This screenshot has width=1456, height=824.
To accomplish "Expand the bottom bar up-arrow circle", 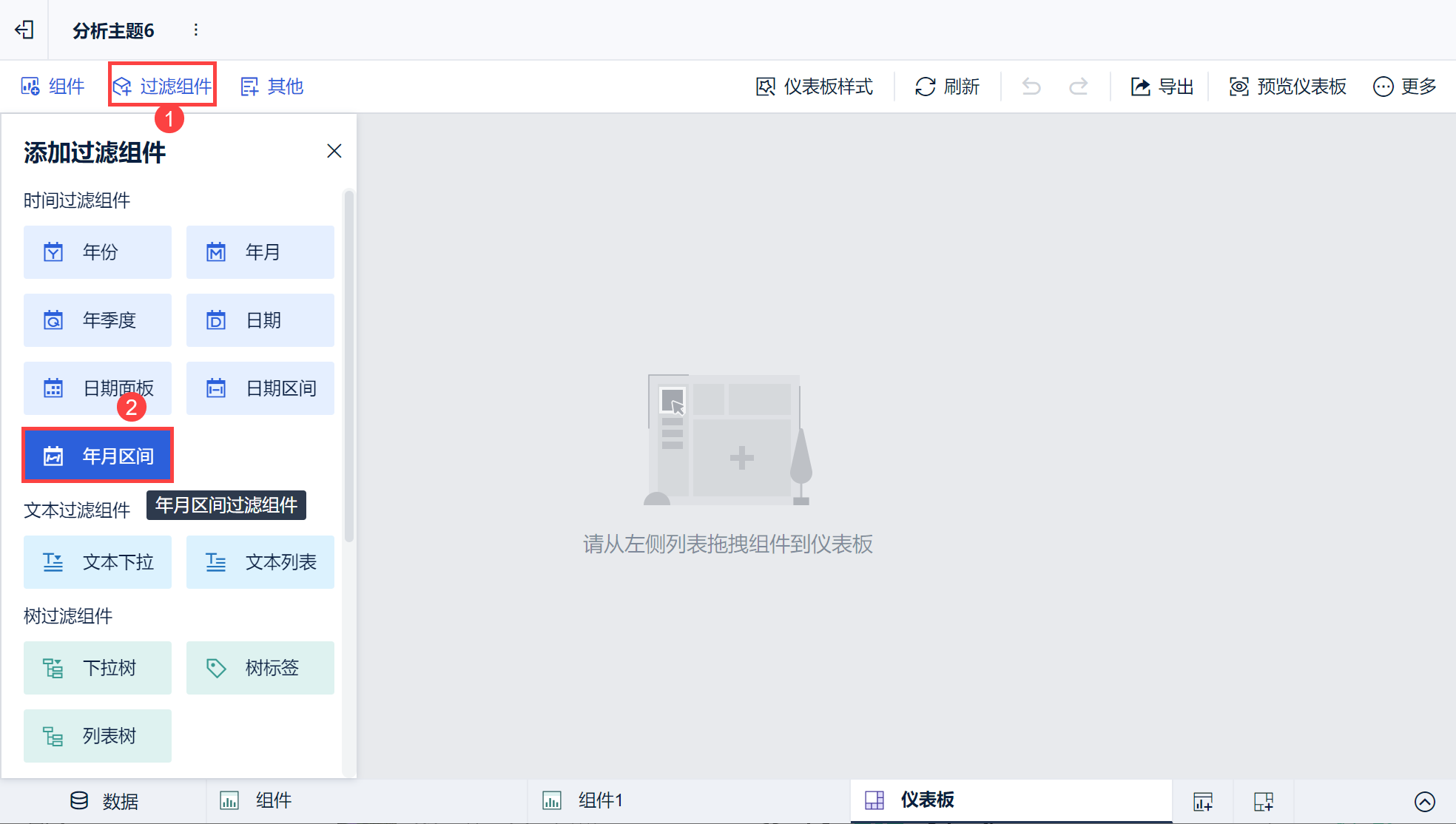I will 1424,801.
